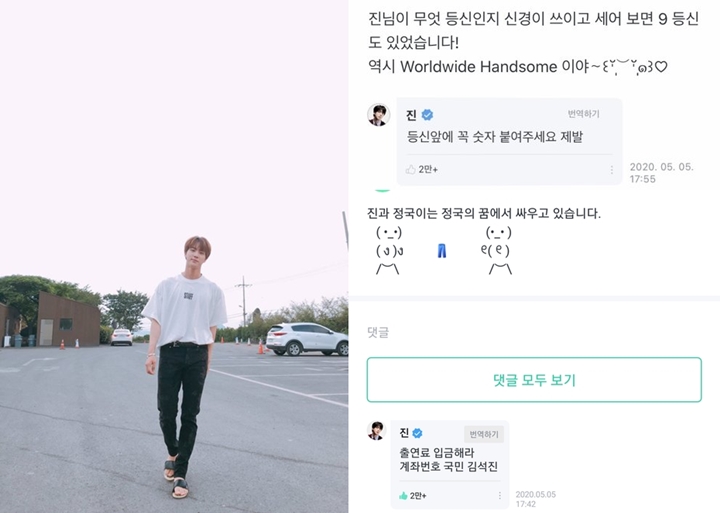Click the 2만+ like count on the upper comment

pyautogui.click(x=428, y=169)
